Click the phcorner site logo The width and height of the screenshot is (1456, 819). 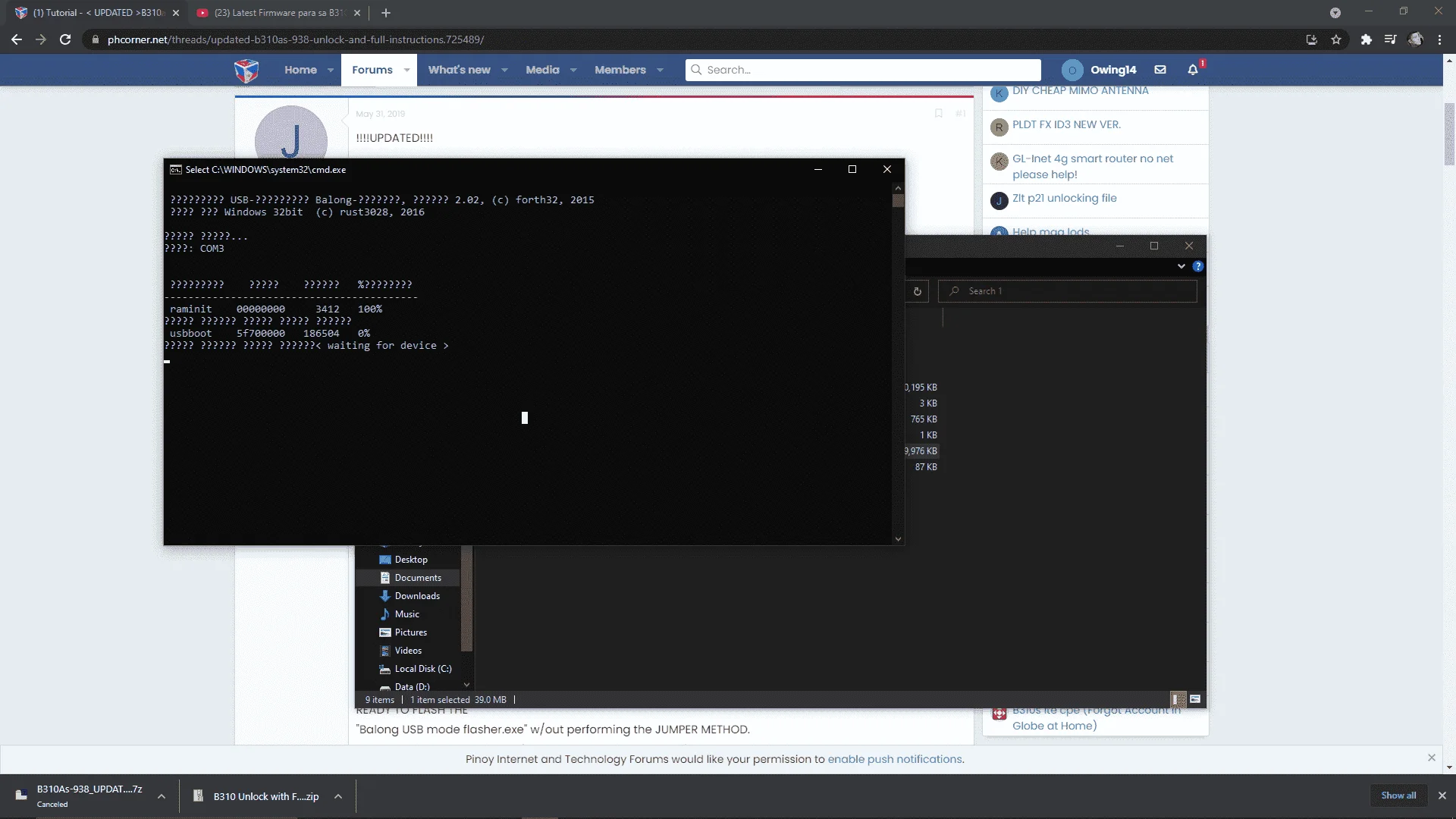[246, 71]
